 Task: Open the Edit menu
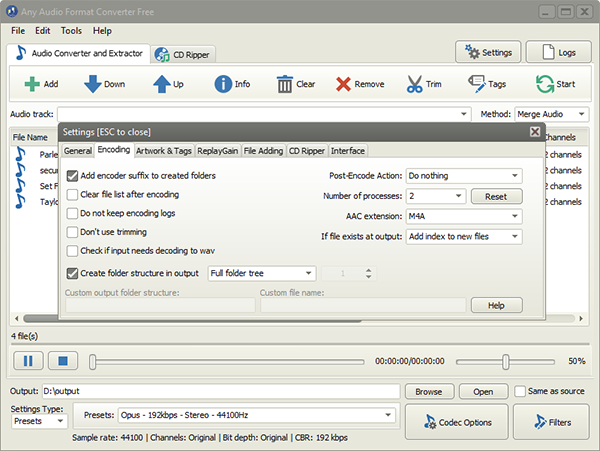click(x=42, y=31)
